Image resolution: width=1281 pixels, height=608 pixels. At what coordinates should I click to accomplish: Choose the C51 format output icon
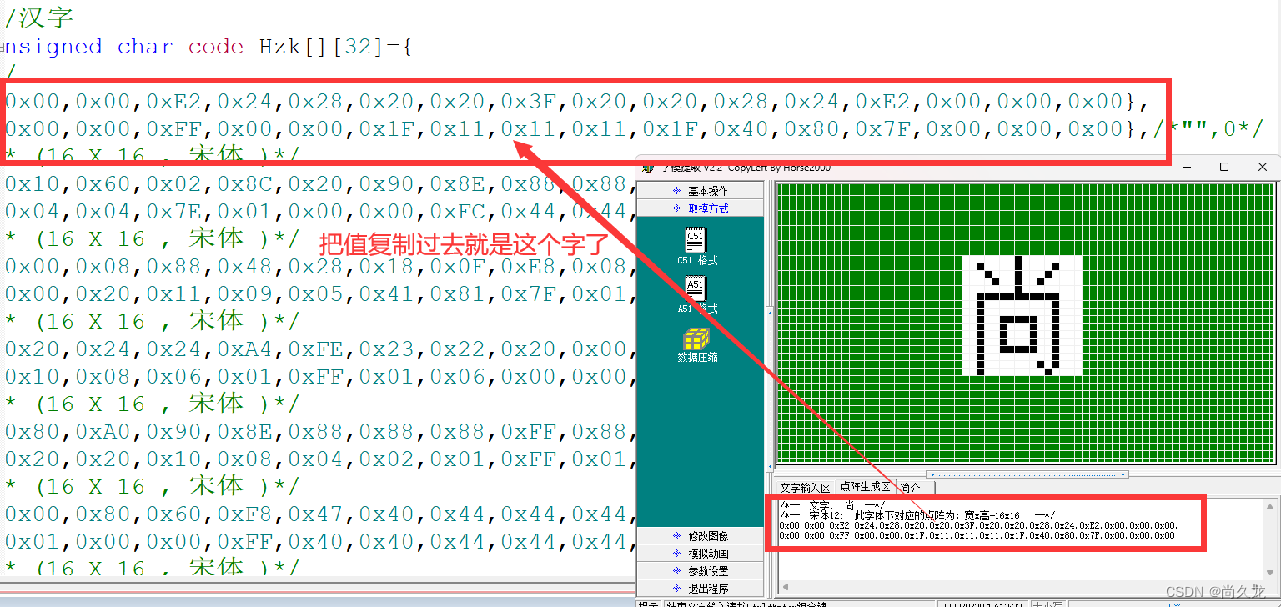pyautogui.click(x=695, y=240)
